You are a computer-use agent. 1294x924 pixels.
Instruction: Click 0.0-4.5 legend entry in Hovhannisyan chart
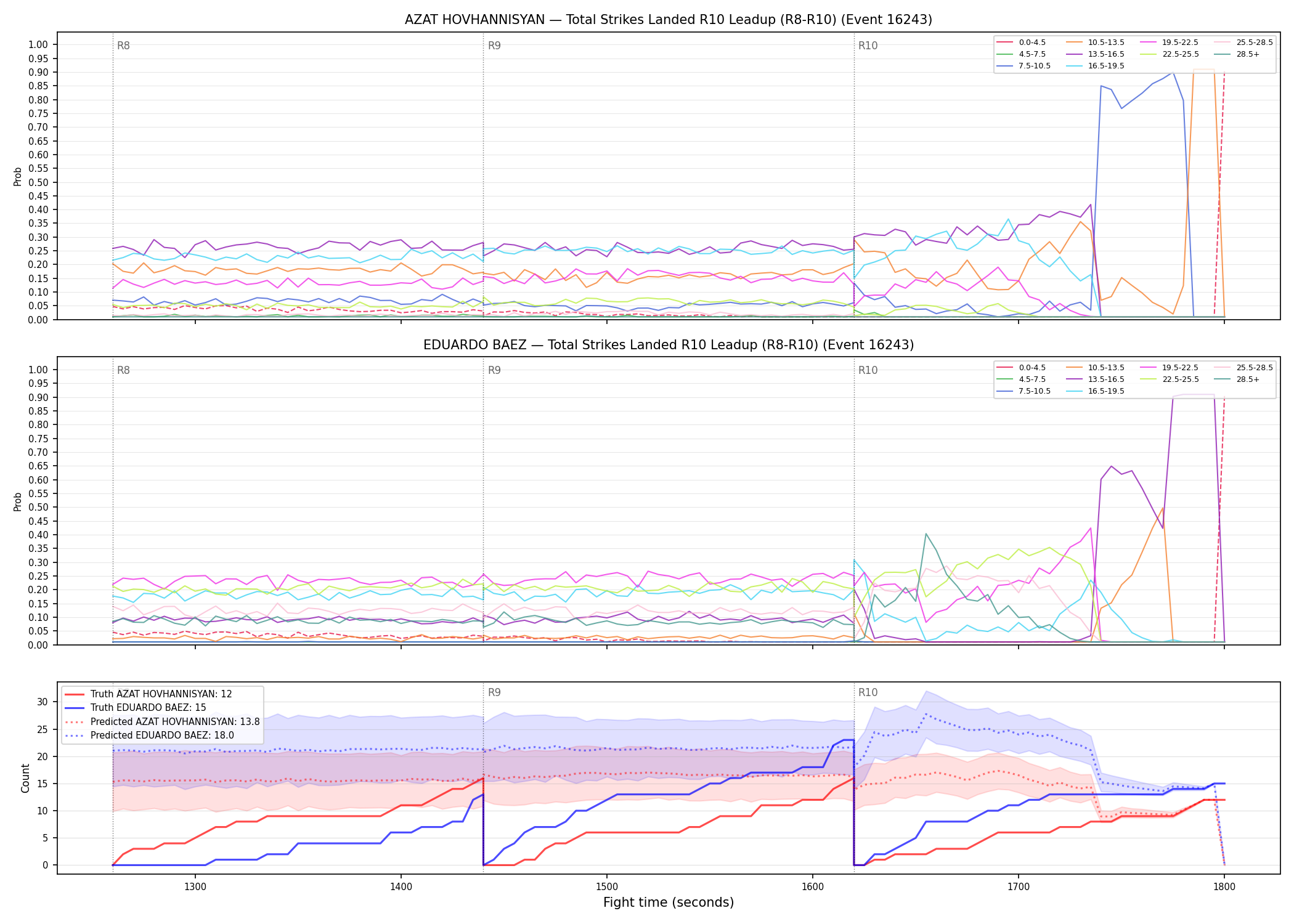tap(1021, 43)
